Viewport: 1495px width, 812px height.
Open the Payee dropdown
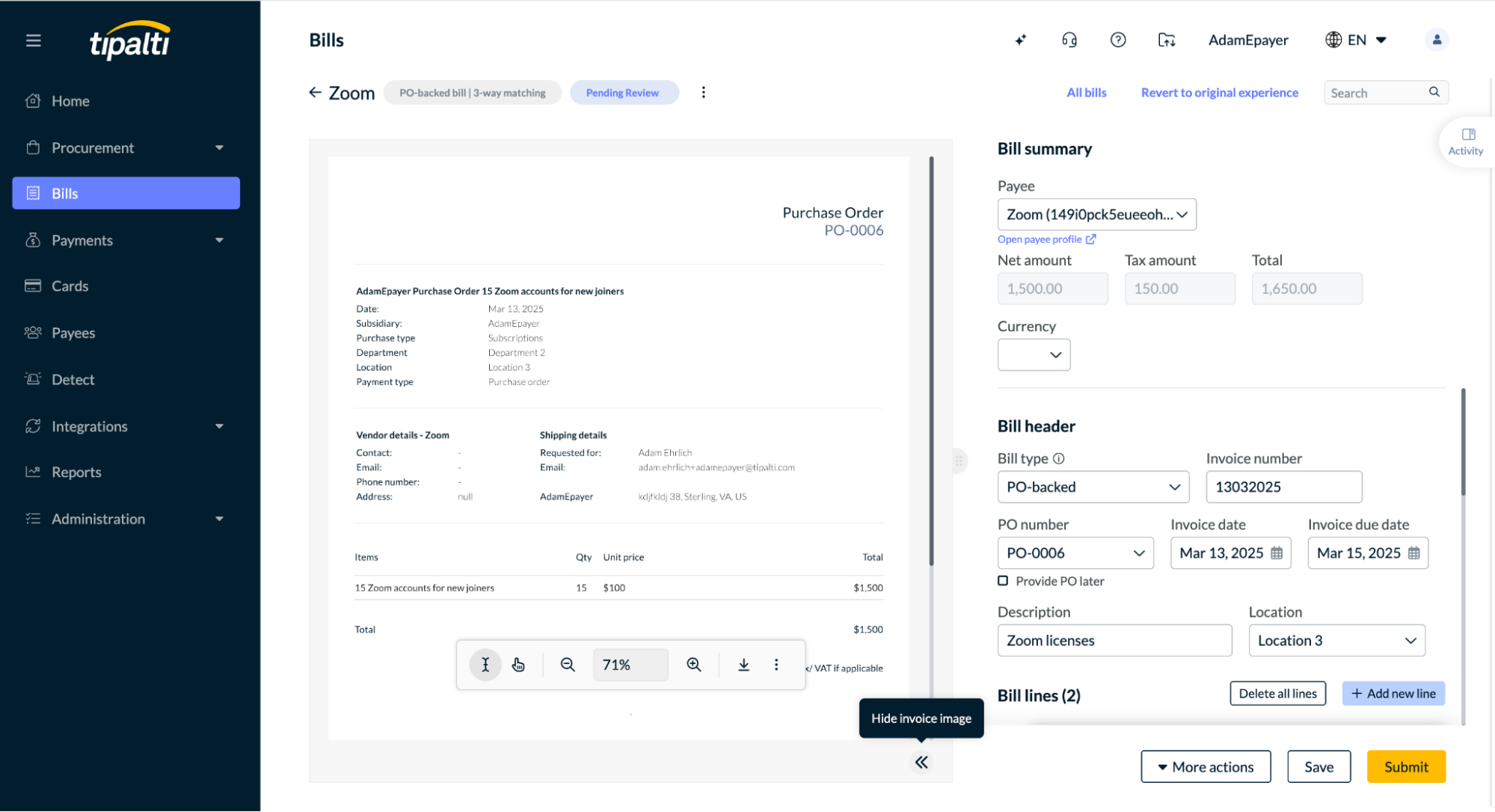click(x=1096, y=215)
